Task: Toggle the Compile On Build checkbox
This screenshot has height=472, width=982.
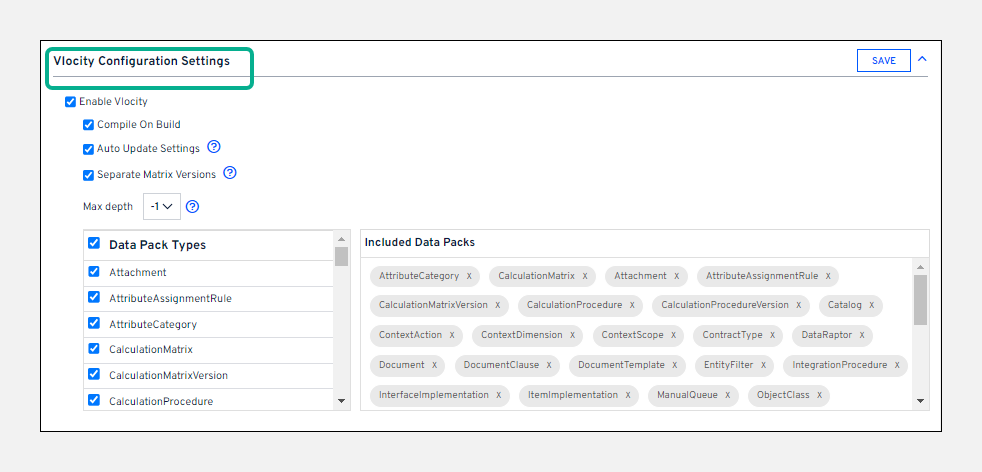Action: 88,125
